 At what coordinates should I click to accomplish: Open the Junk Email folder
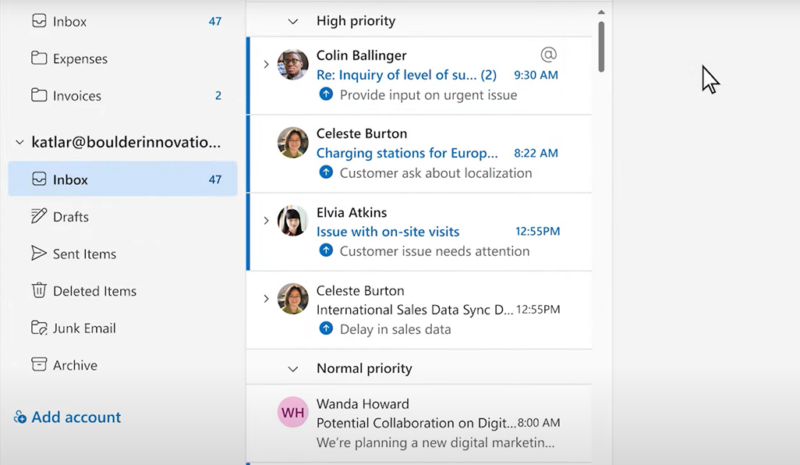coord(122,328)
